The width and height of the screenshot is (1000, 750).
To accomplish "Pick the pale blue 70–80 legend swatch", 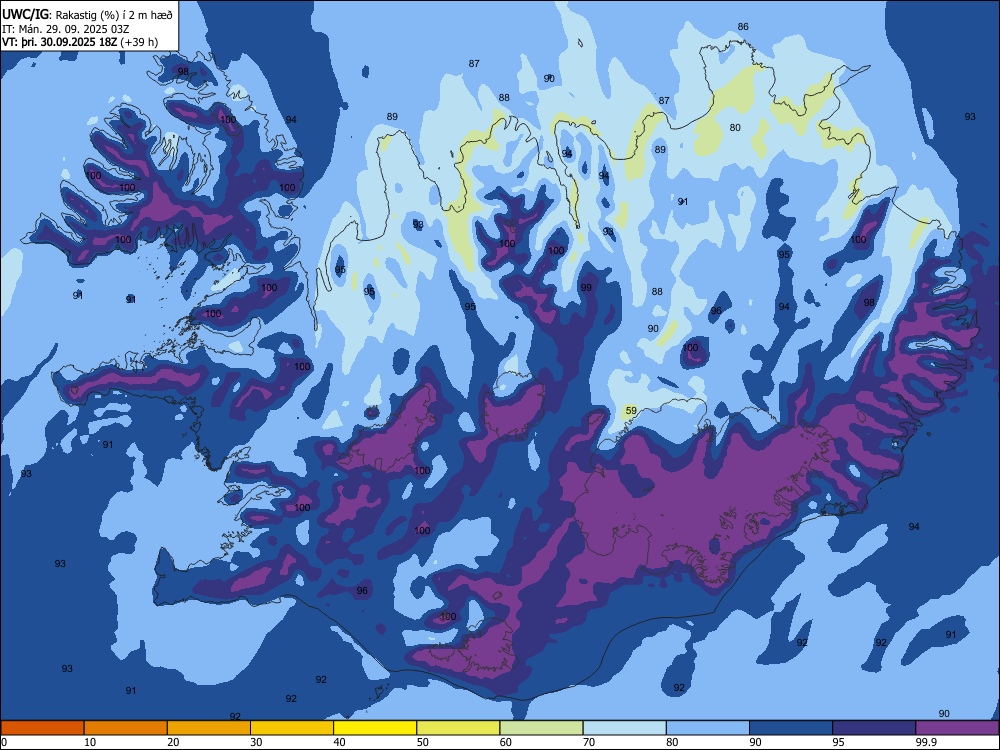I will (x=624, y=728).
